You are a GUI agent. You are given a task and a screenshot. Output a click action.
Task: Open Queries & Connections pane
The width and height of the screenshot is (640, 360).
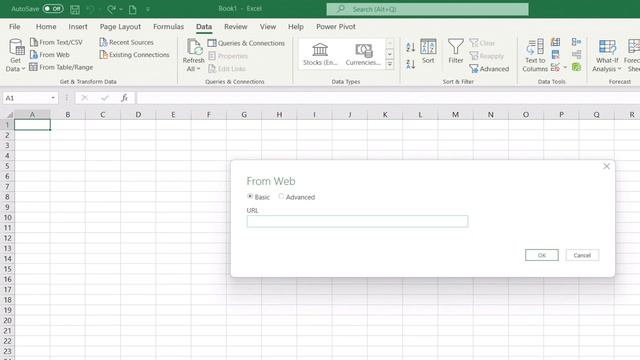point(246,43)
